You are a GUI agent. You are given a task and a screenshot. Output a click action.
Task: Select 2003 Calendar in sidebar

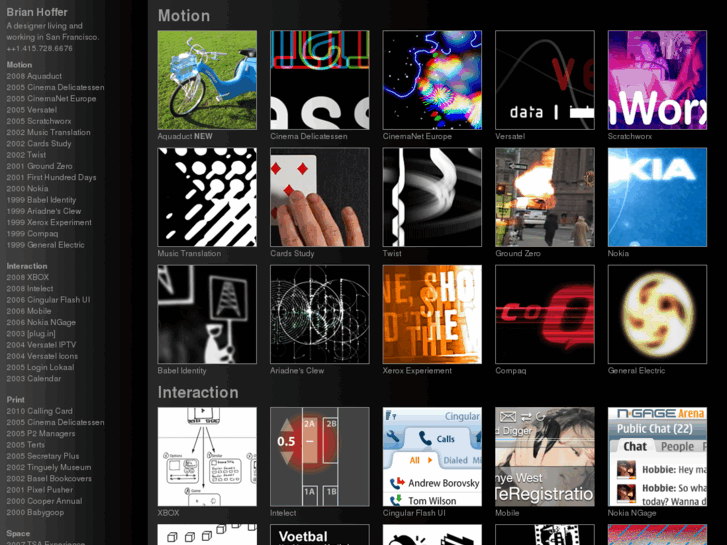pos(33,378)
